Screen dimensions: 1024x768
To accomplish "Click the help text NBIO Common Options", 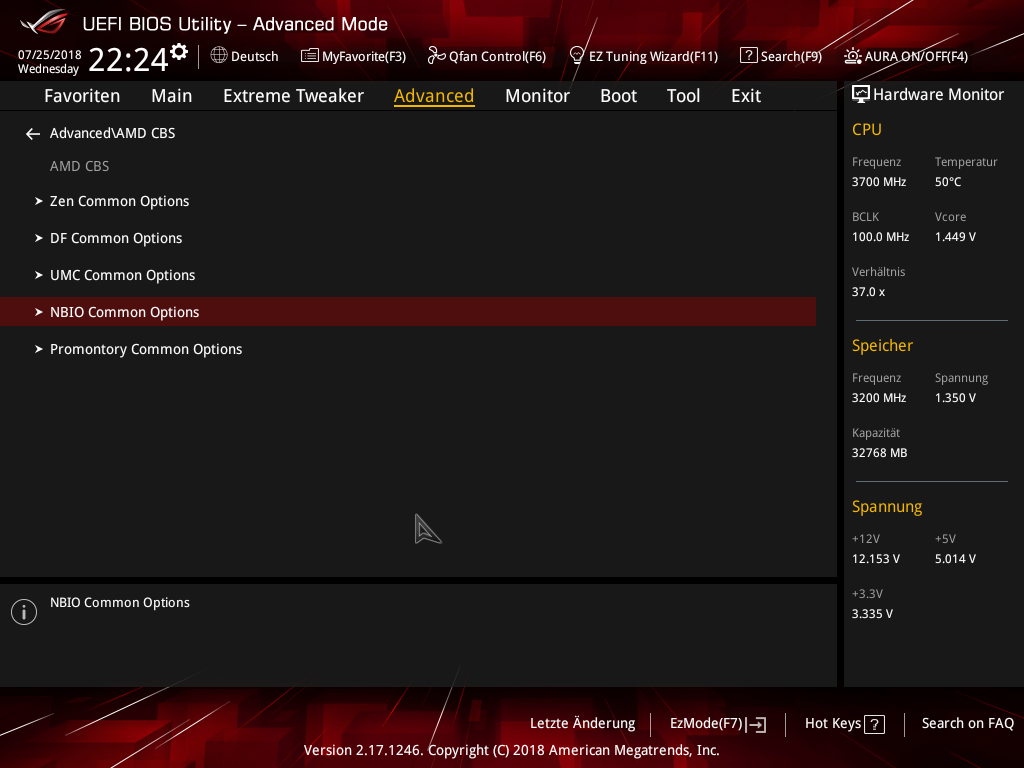I will (120, 603).
